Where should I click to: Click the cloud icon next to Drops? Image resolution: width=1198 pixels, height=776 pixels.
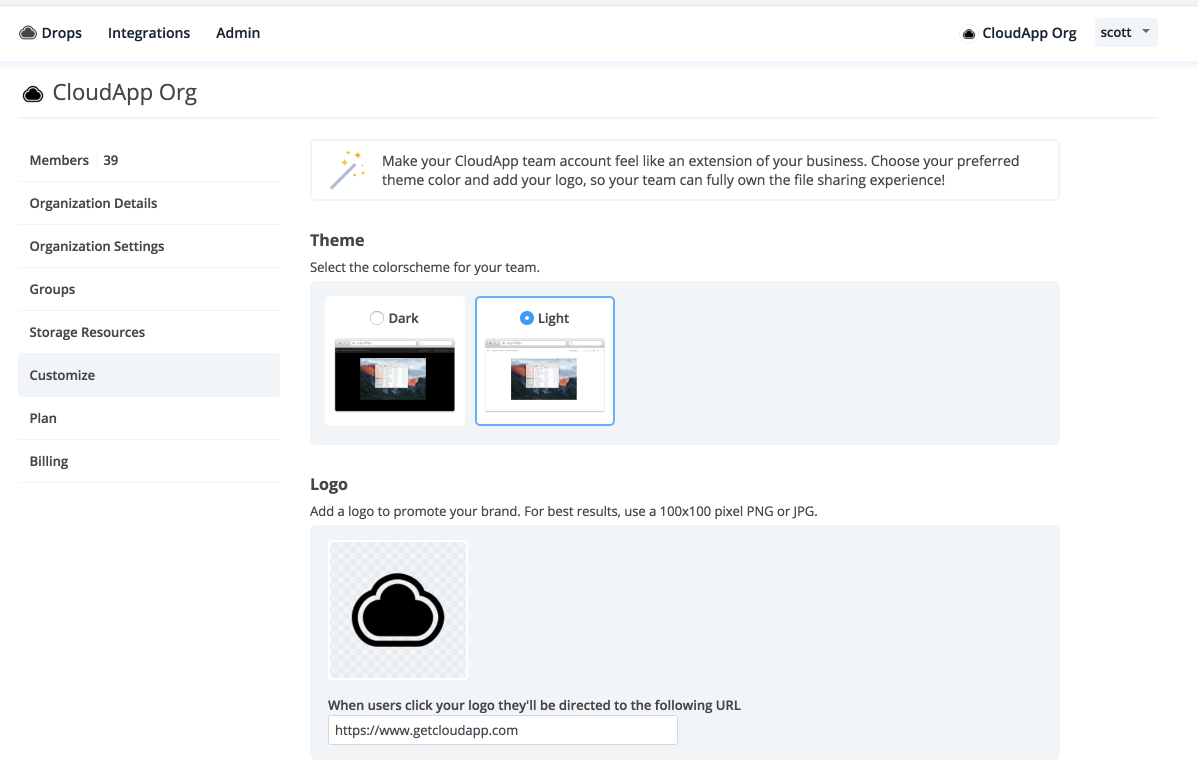pos(28,32)
